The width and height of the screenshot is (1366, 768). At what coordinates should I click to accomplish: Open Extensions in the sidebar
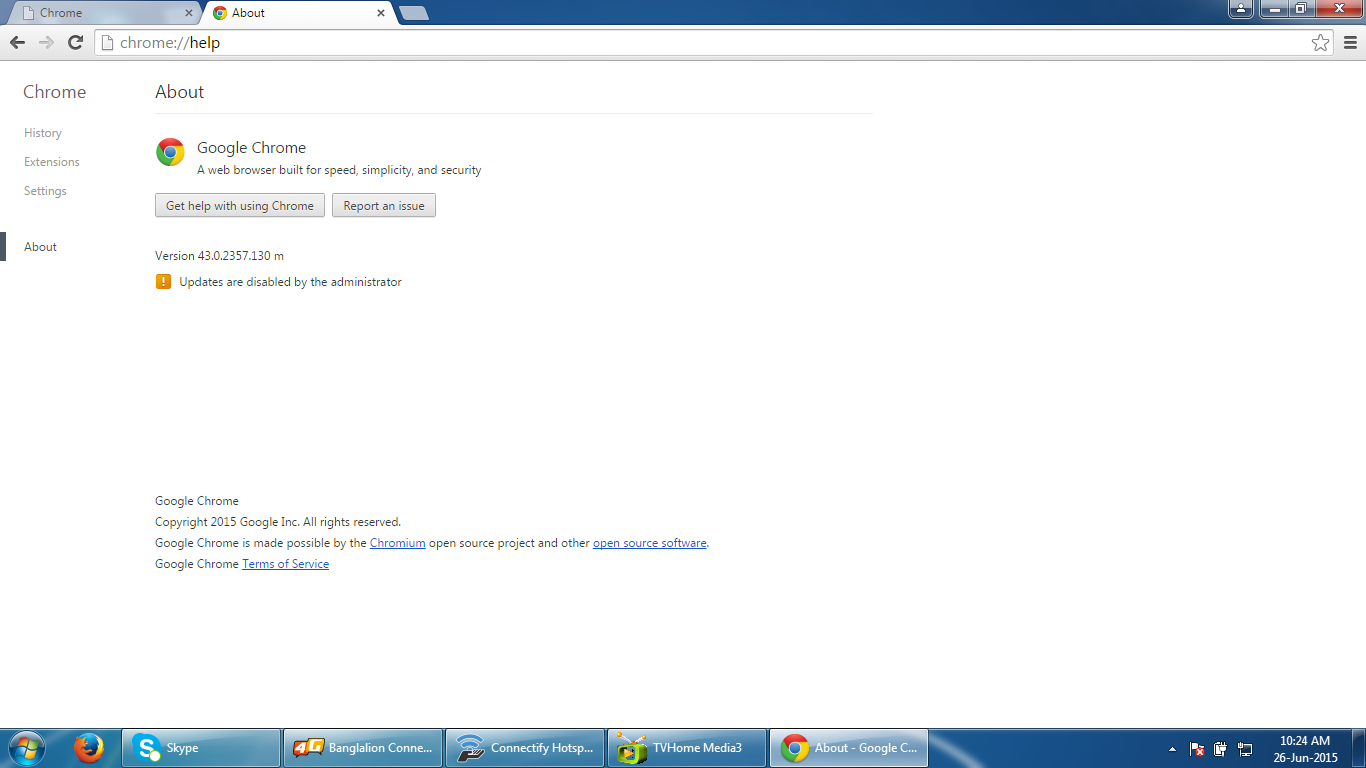(52, 162)
